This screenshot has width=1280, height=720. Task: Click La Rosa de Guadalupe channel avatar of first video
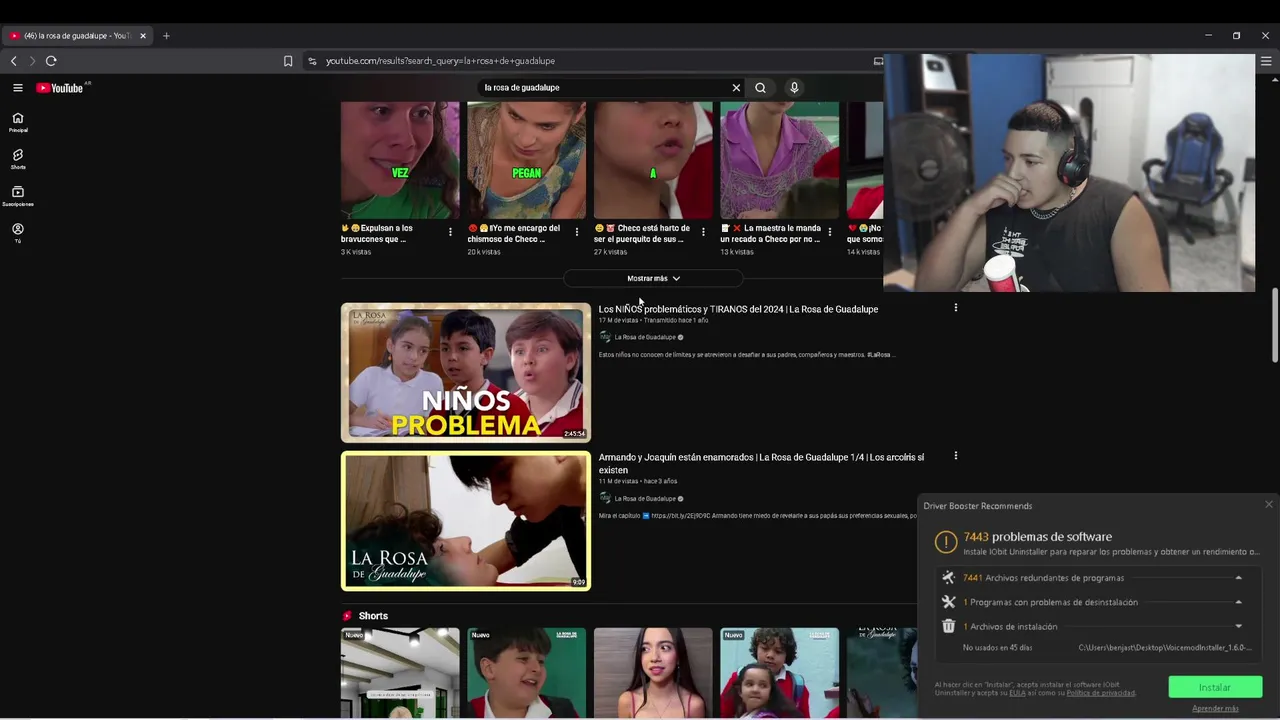[605, 337]
